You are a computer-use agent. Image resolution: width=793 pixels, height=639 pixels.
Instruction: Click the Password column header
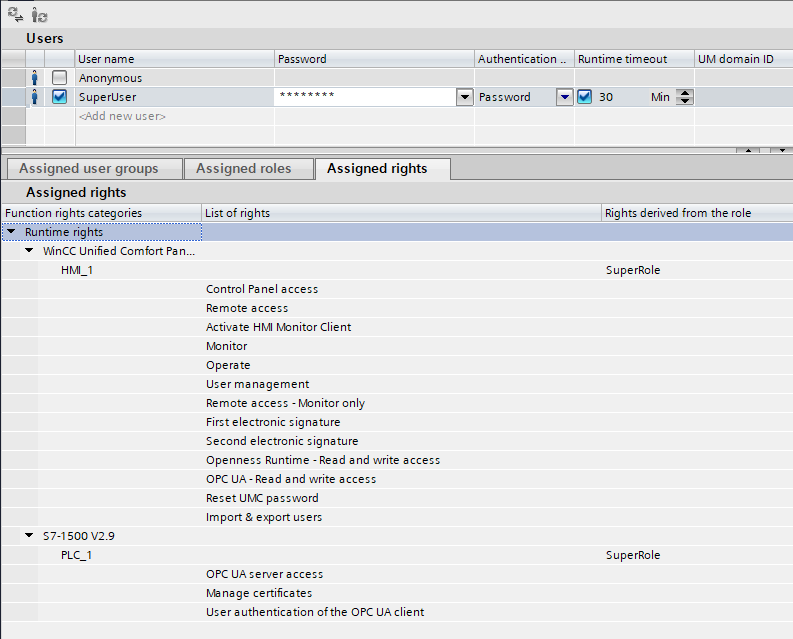tap(374, 59)
